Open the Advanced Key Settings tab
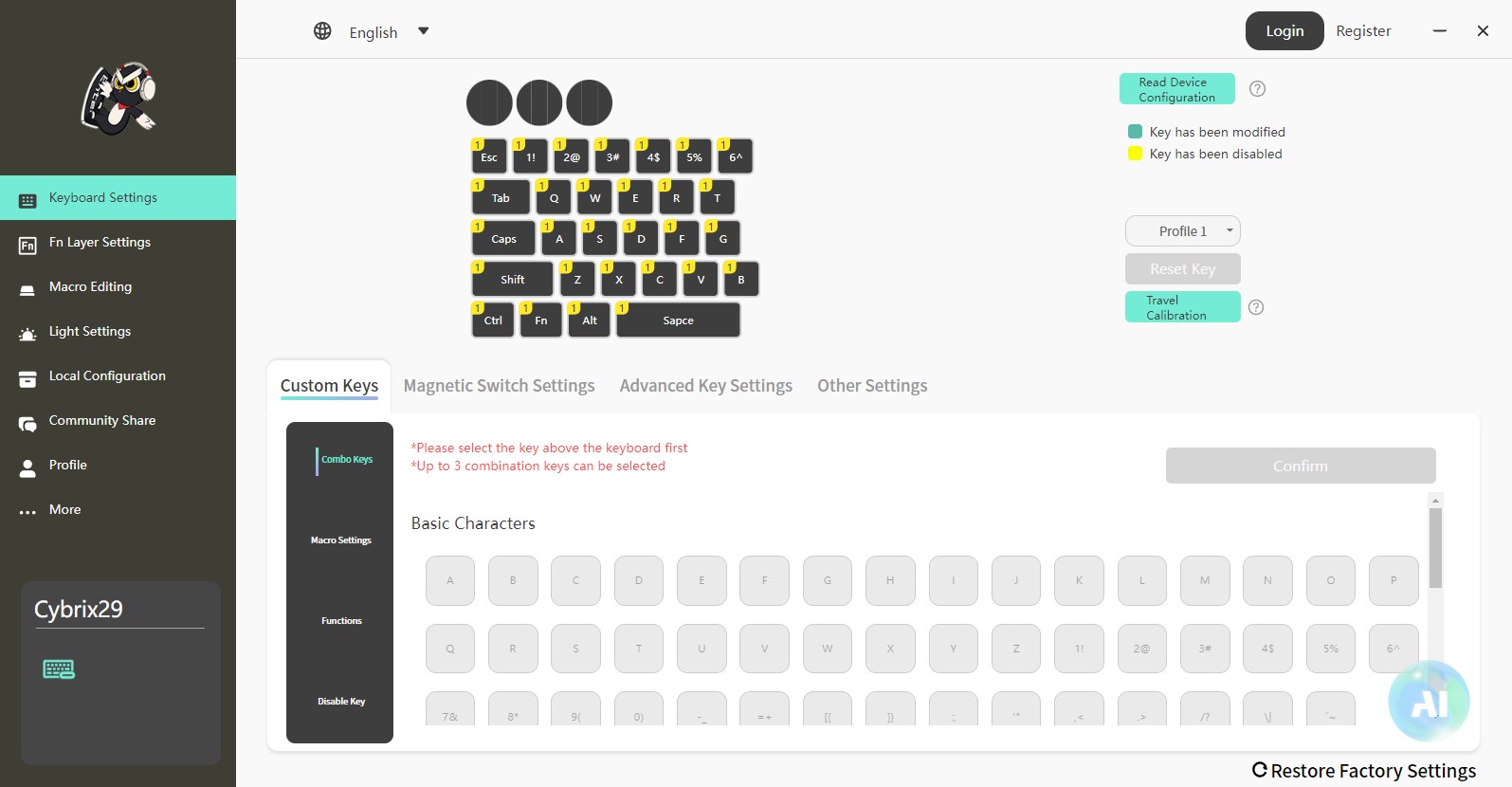This screenshot has width=1512, height=787. [x=706, y=386]
